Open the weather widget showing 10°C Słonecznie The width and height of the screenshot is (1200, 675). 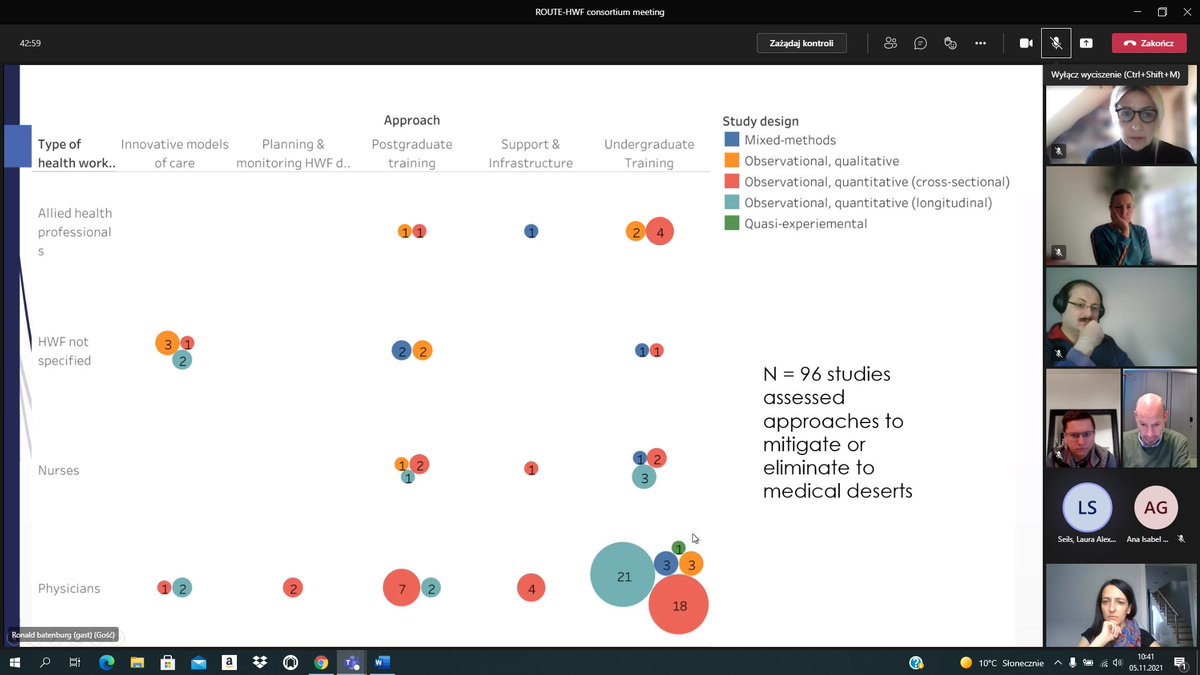1002,662
